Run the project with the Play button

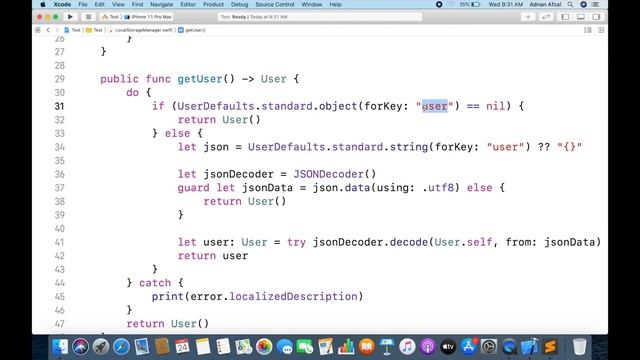tap(70, 17)
